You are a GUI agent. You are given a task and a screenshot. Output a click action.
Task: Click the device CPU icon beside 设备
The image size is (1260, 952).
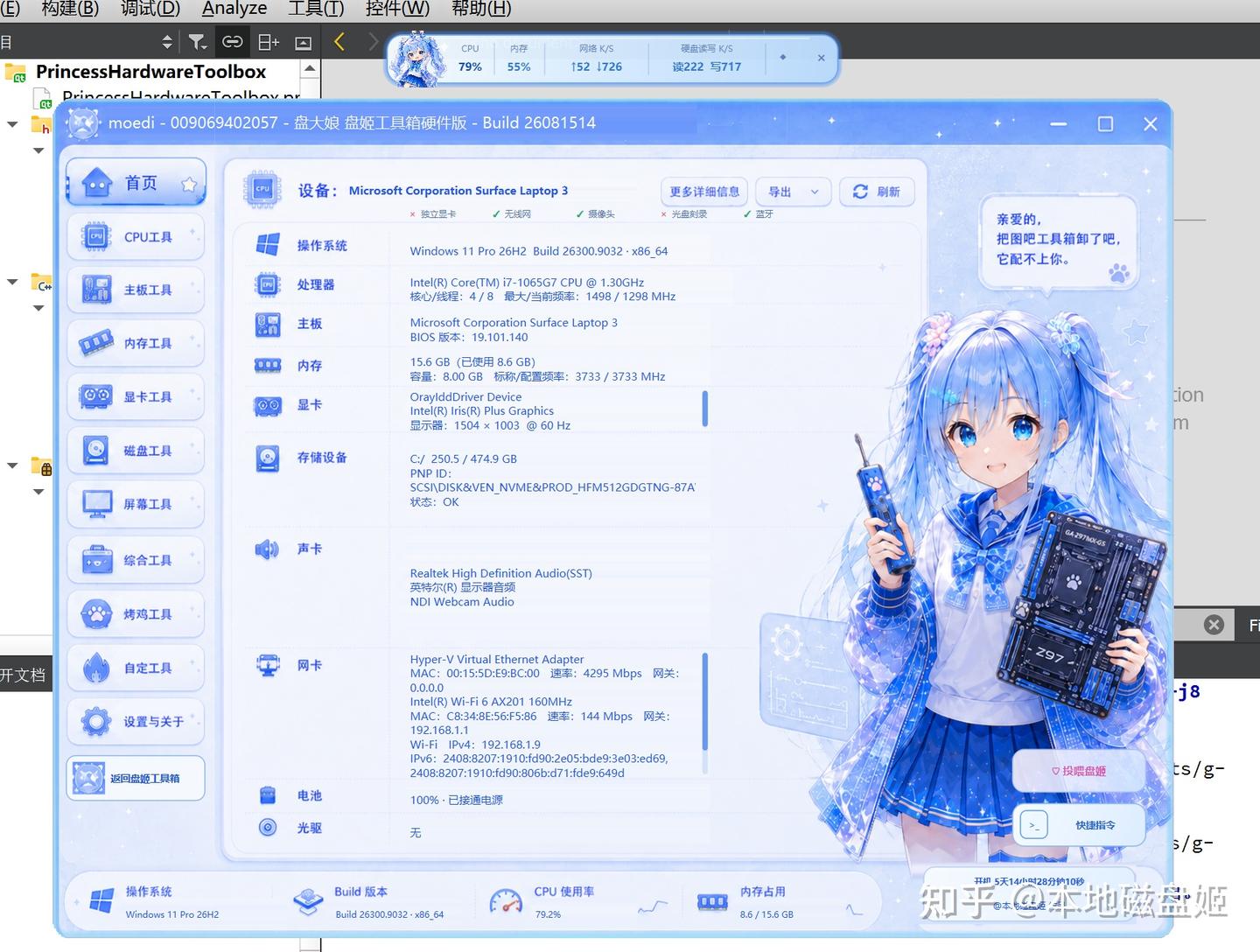point(262,189)
